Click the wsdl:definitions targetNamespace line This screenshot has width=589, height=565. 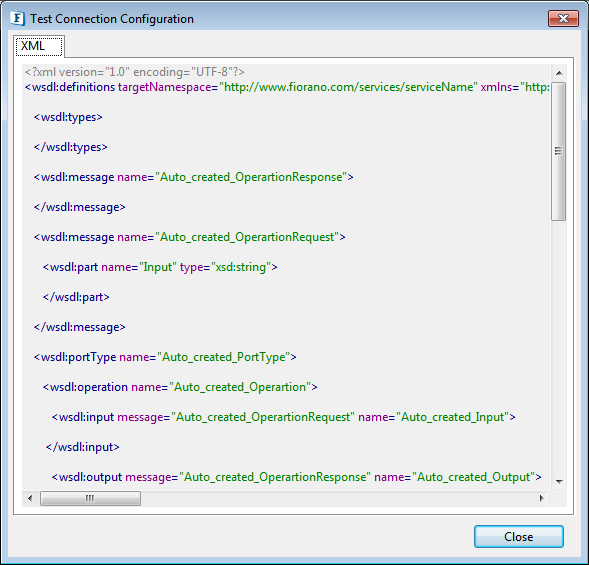point(287,87)
